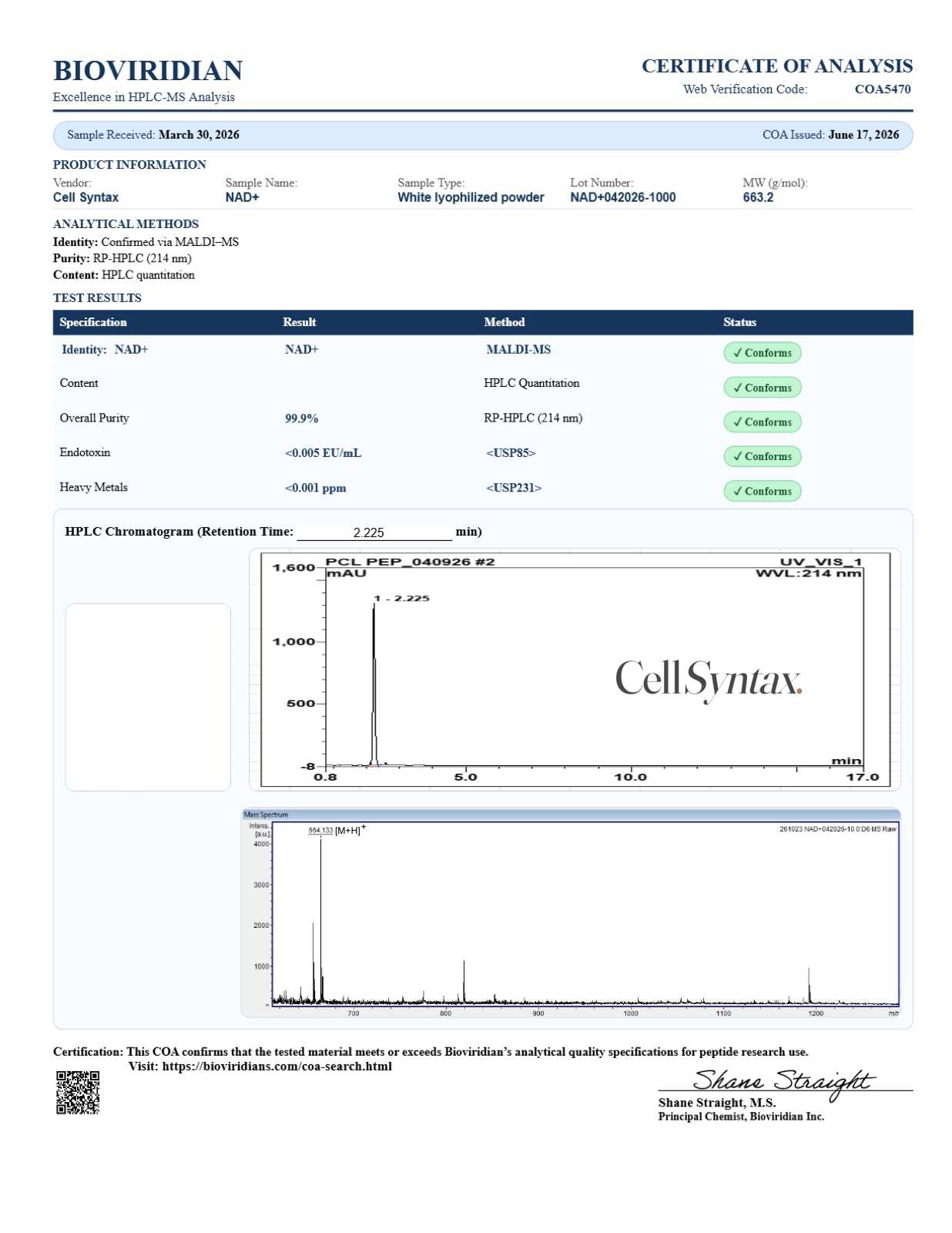Click the Sample Received date March 30, 2026
The image size is (952, 1233).
199,135
